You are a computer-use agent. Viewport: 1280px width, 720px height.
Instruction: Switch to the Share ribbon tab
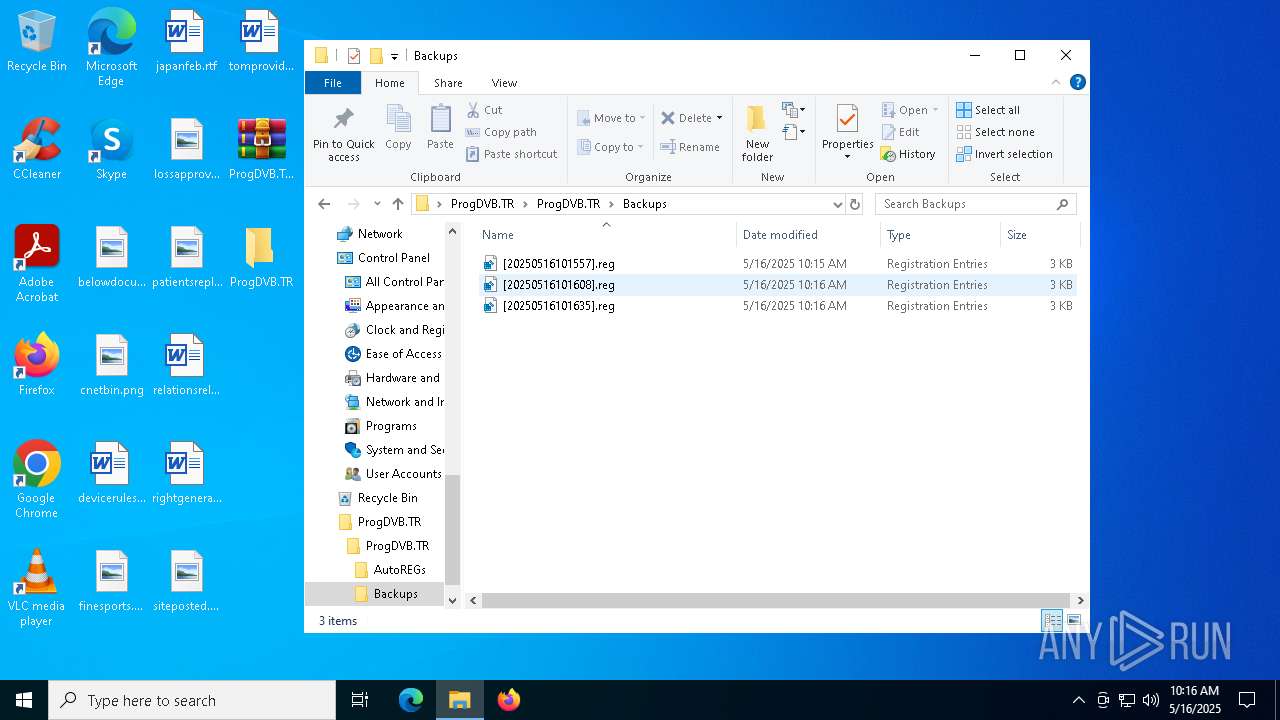(x=448, y=83)
